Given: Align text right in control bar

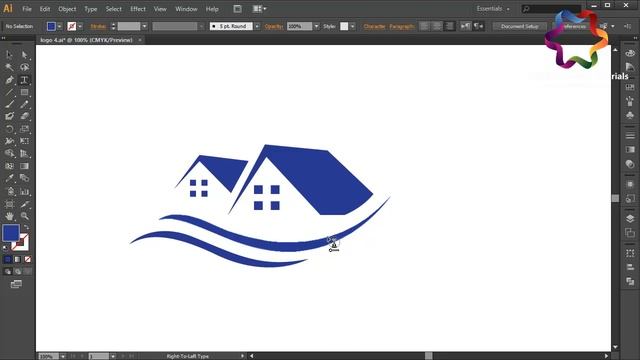Looking at the screenshot, I should (x=449, y=26).
